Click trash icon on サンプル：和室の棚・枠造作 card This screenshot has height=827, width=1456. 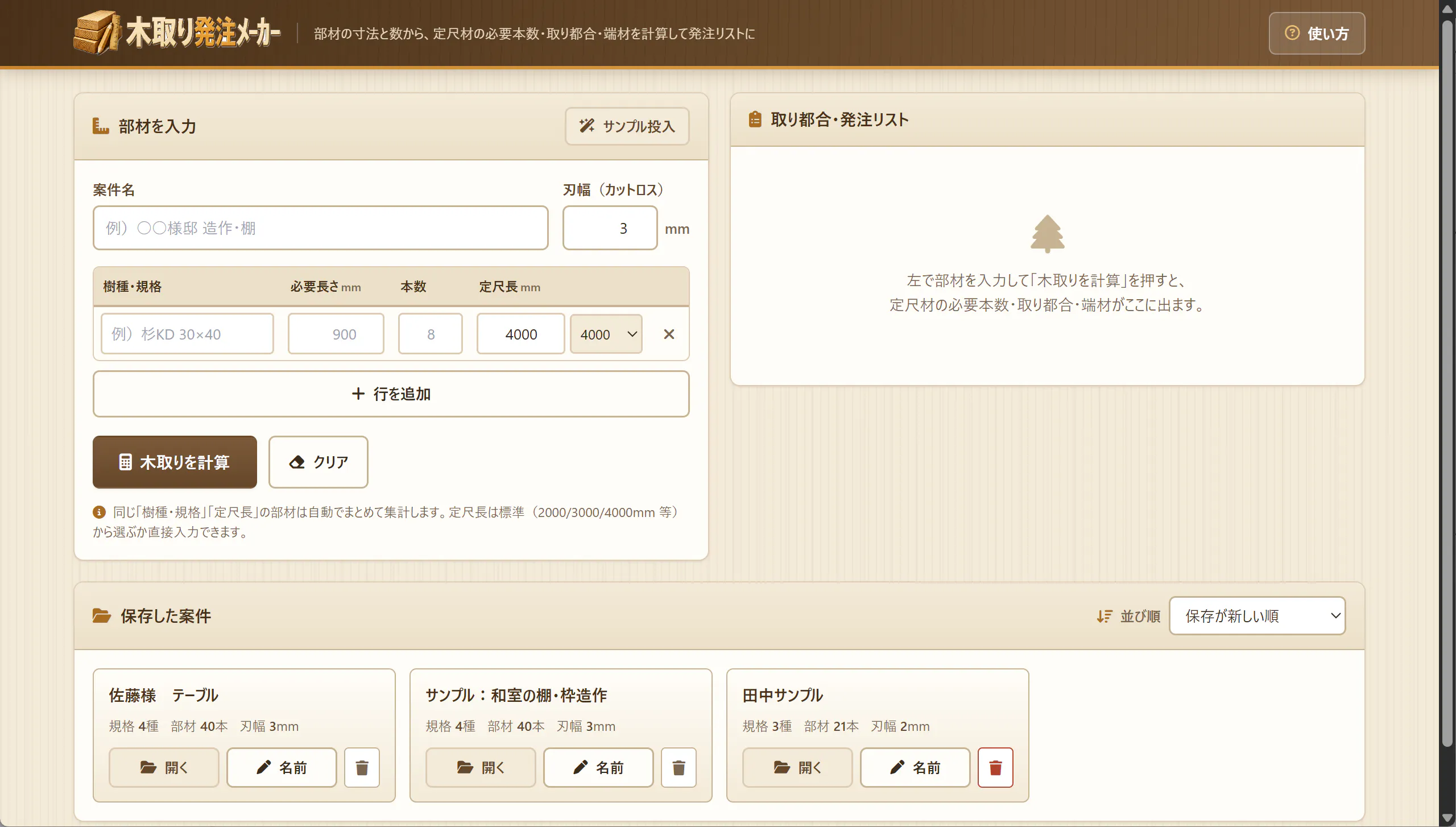click(679, 767)
